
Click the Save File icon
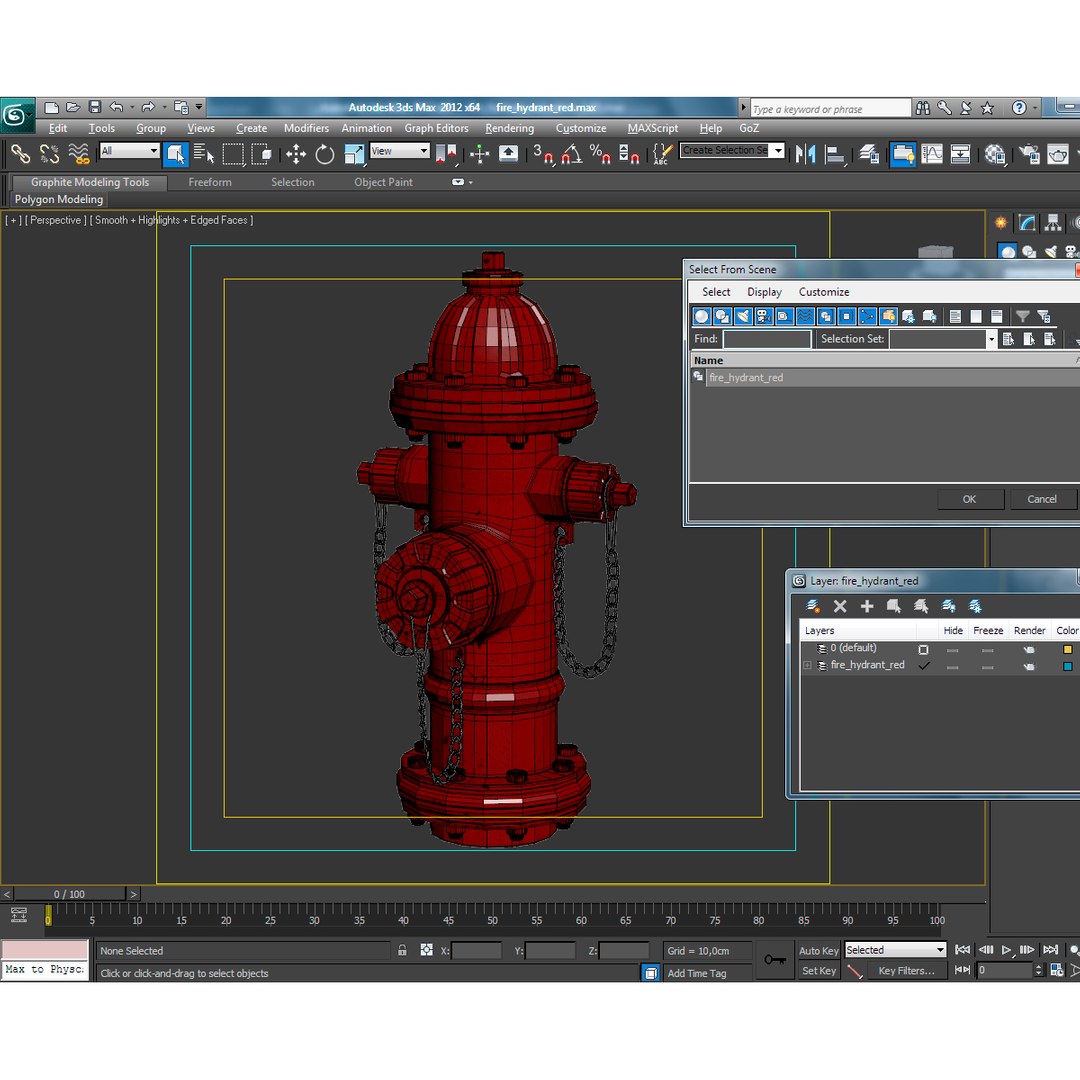pyautogui.click(x=95, y=107)
